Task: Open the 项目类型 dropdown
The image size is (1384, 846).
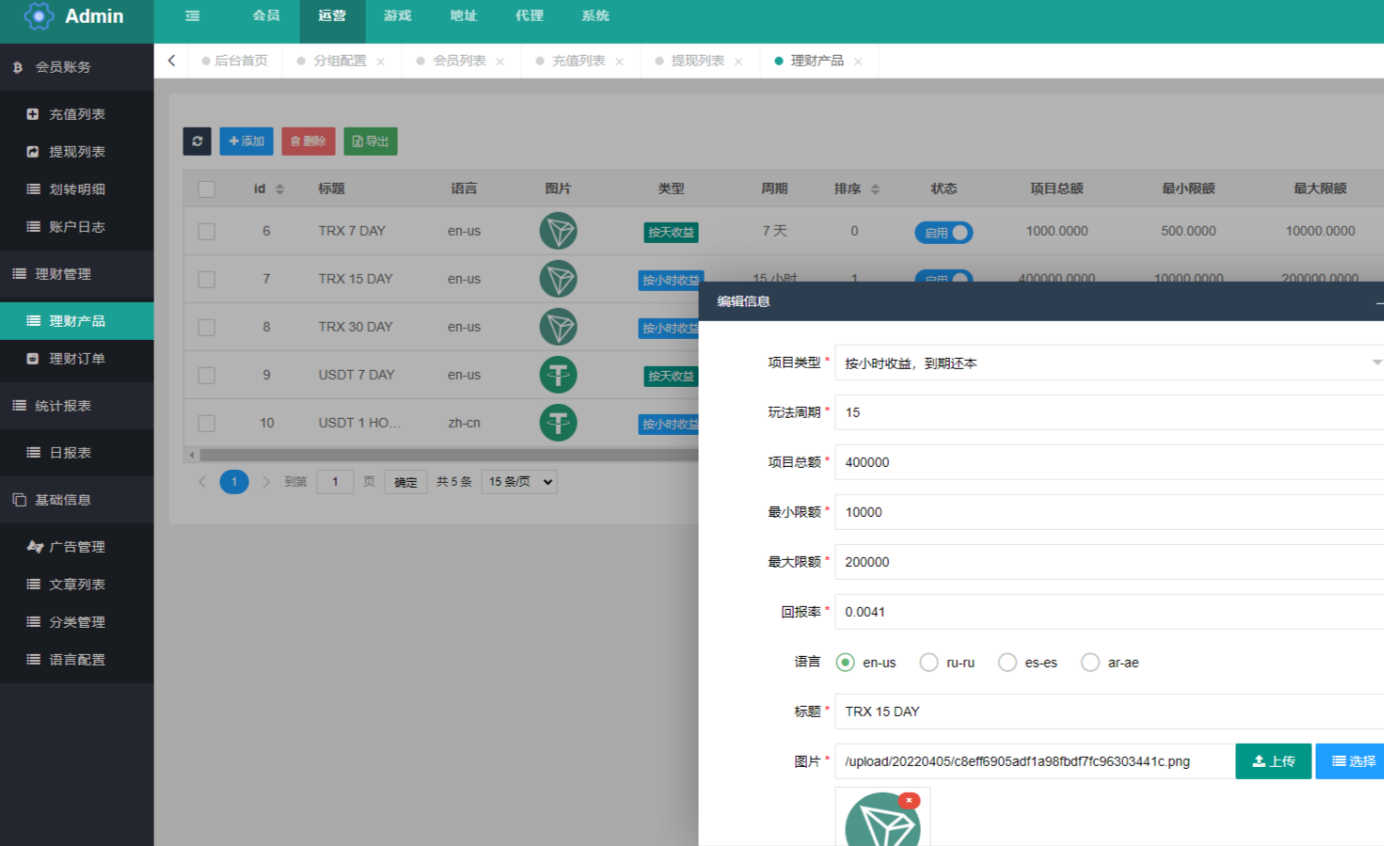Action: [1108, 363]
